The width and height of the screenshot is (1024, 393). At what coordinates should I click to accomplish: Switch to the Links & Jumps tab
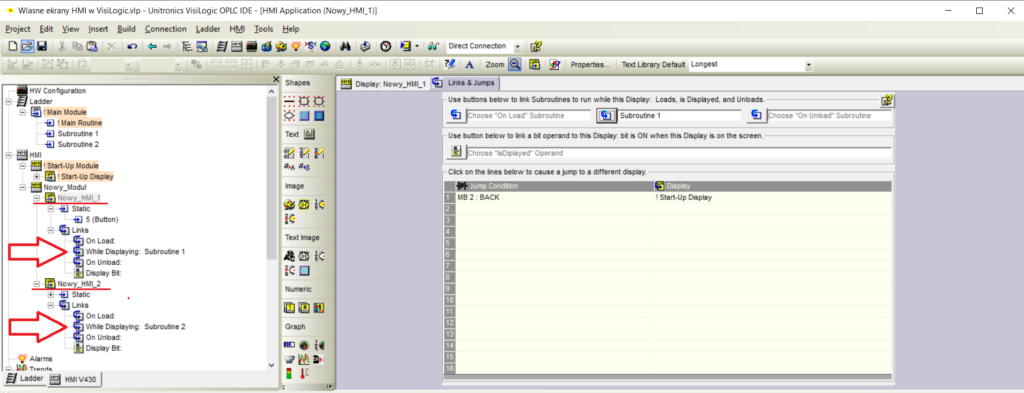pyautogui.click(x=465, y=83)
